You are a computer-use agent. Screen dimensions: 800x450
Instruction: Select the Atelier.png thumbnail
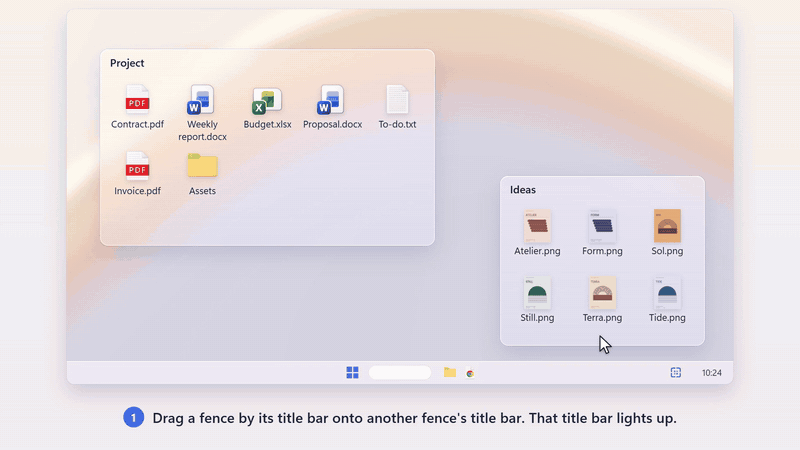click(x=537, y=226)
